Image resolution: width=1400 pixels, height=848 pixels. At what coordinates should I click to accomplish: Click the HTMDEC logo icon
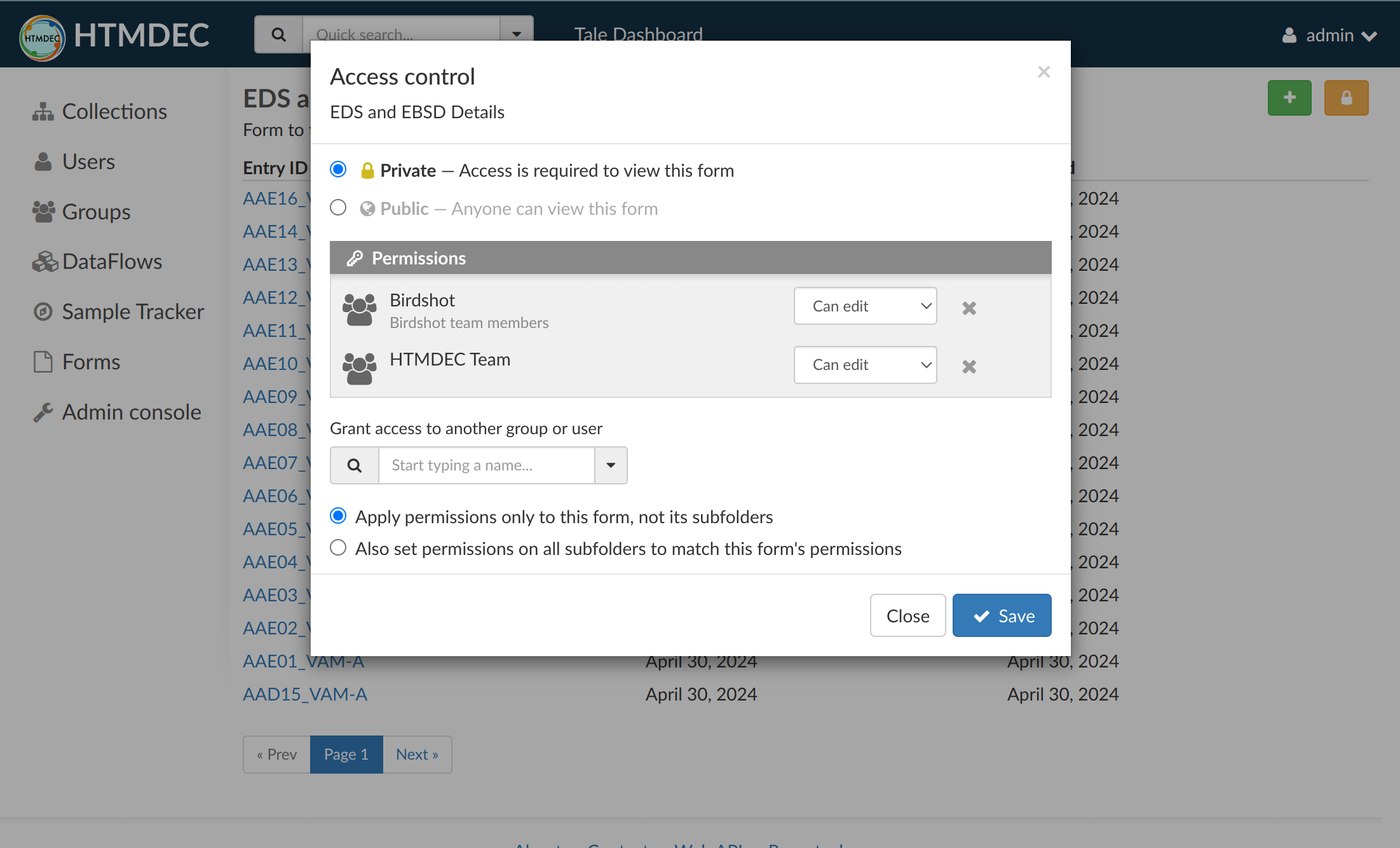coord(42,37)
